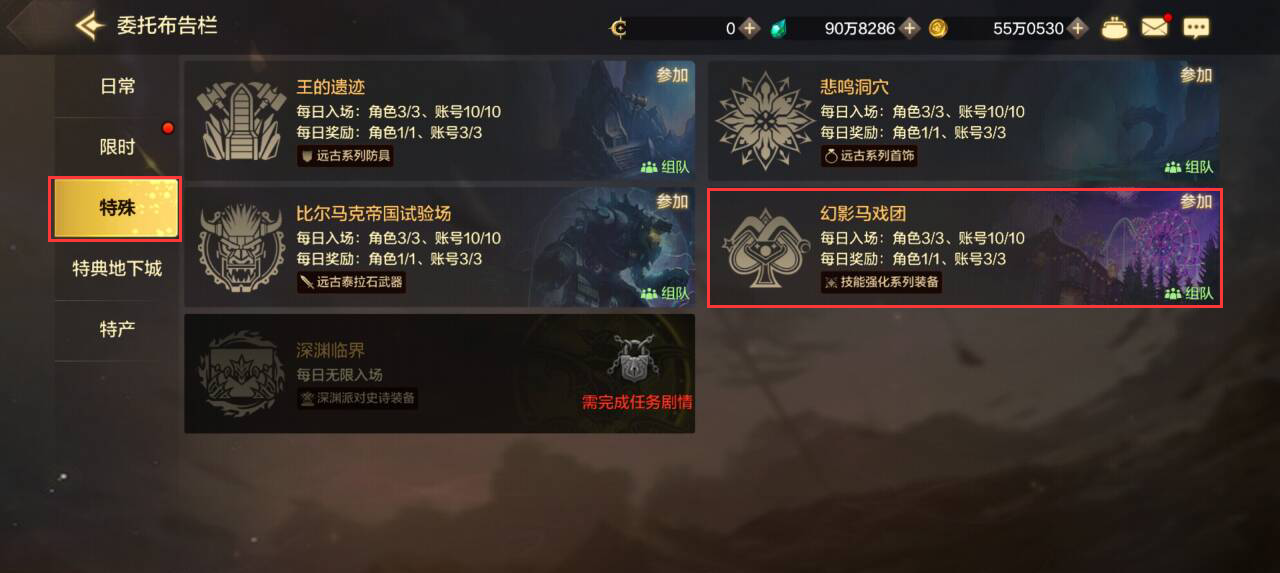Open the mail envelope icon
This screenshot has height=573, width=1280.
tap(1155, 27)
